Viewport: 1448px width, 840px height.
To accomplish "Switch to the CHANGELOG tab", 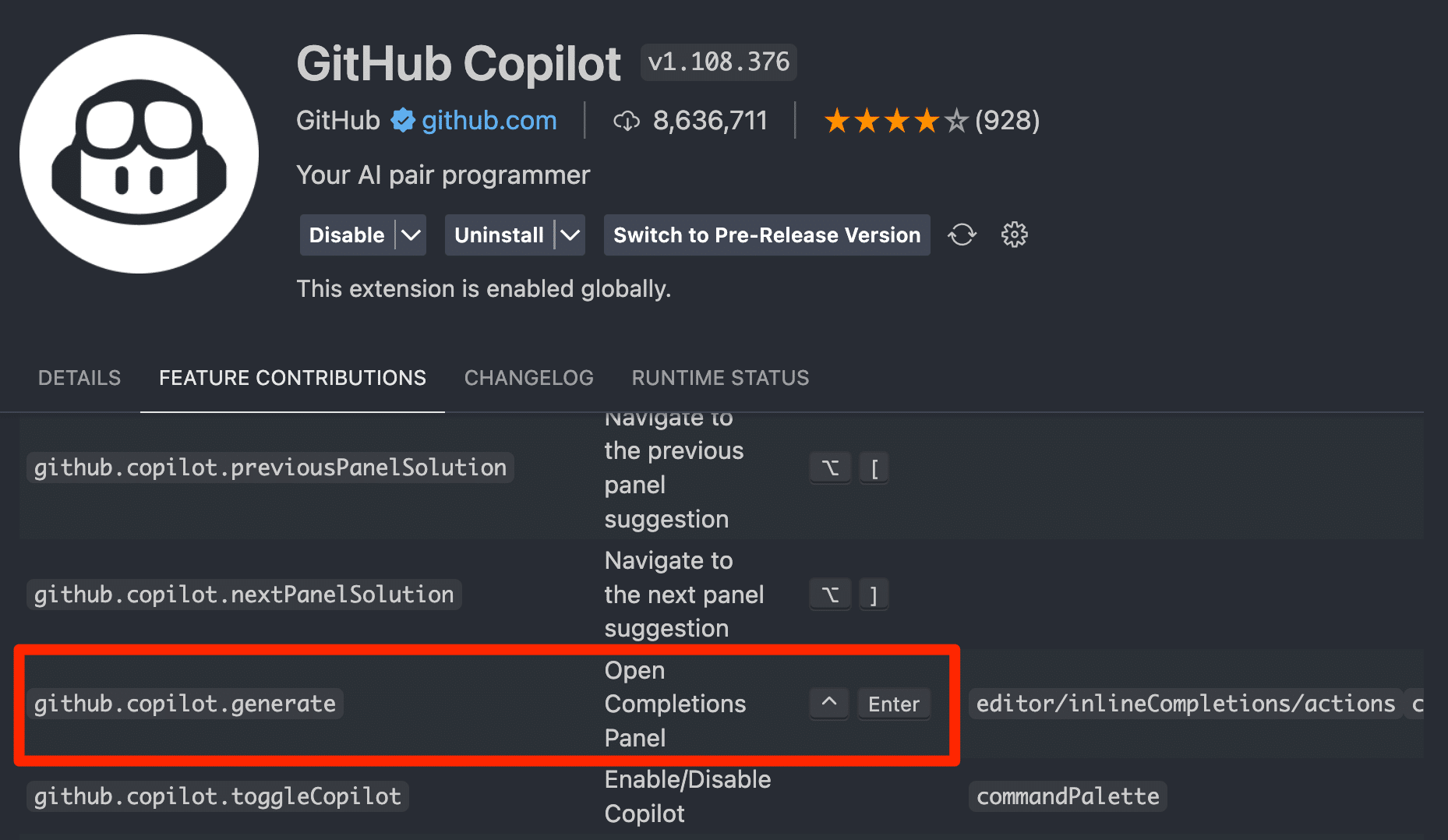I will [x=528, y=378].
